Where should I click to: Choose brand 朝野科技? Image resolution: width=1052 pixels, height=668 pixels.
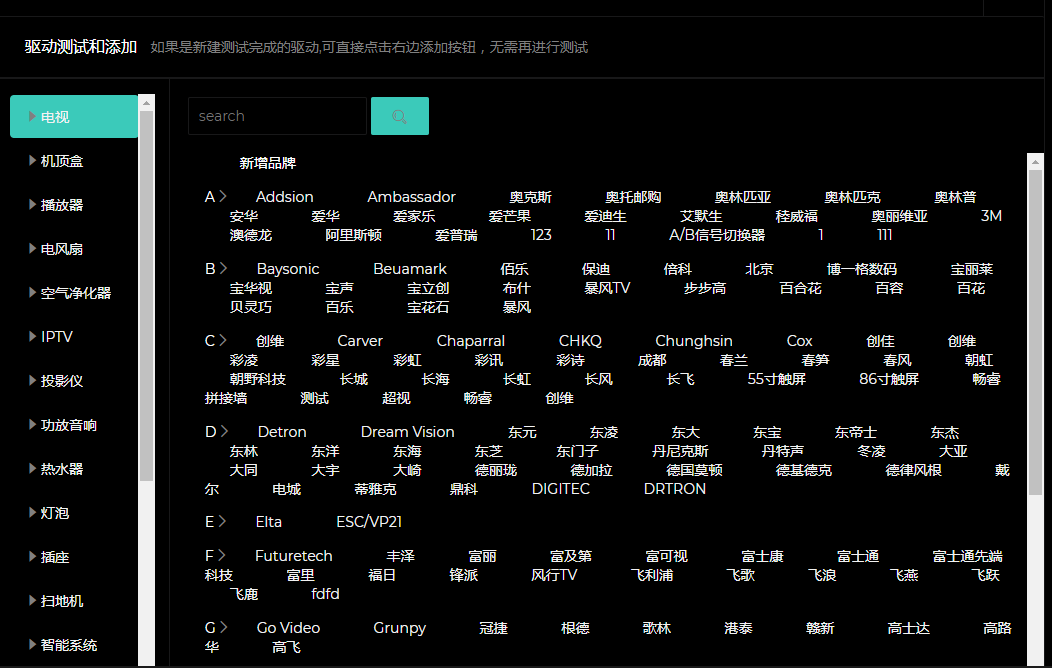pyautogui.click(x=258, y=379)
